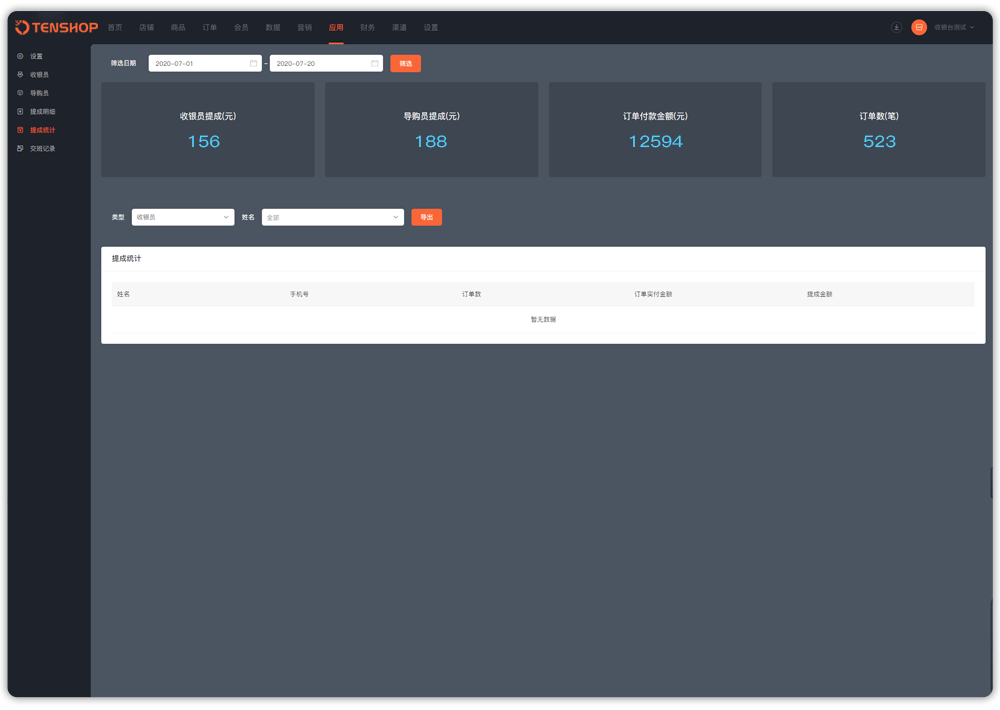Go to the 首页 top menu
This screenshot has width=1000, height=710.
pos(115,27)
